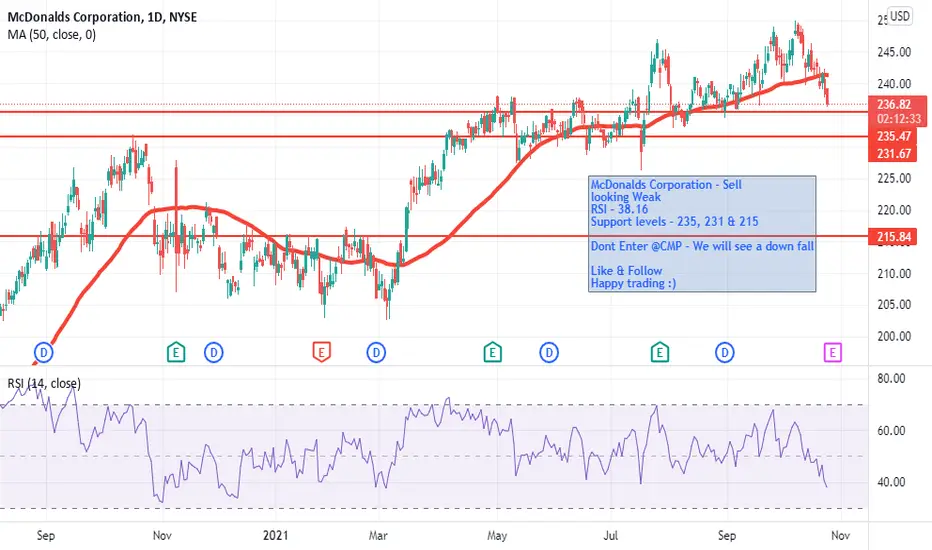
Task: Click the 'Happy trading :)' annotation text
Action: click(633, 283)
